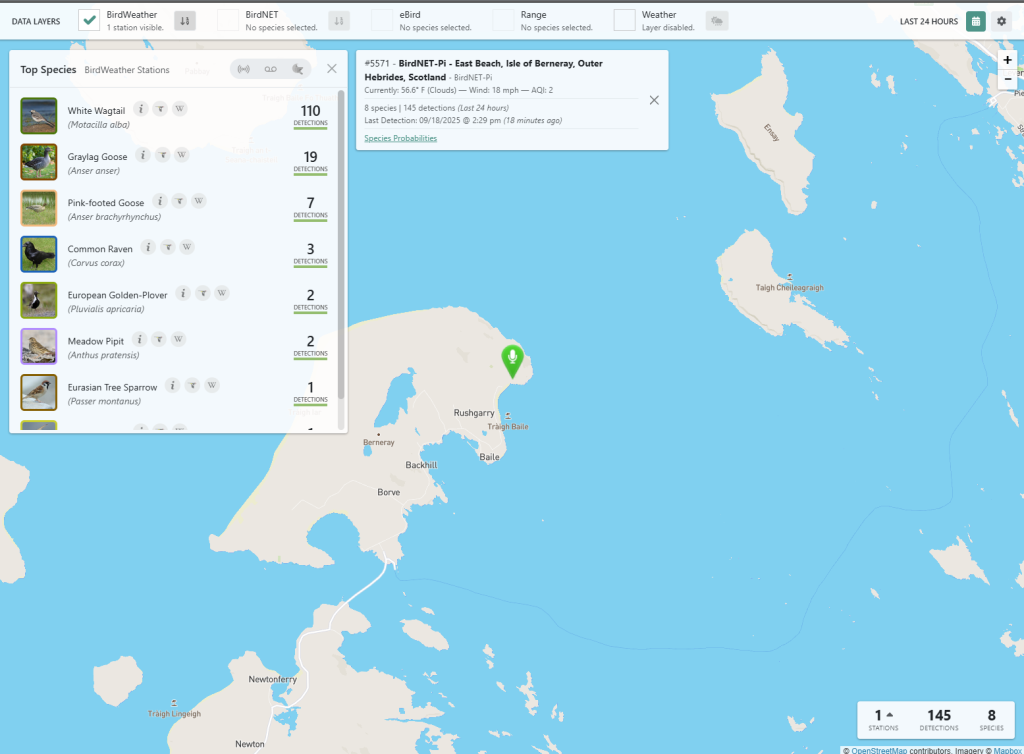The width and height of the screenshot is (1024, 754).
Task: Click the voicemail icon in Top Species header
Action: click(270, 69)
